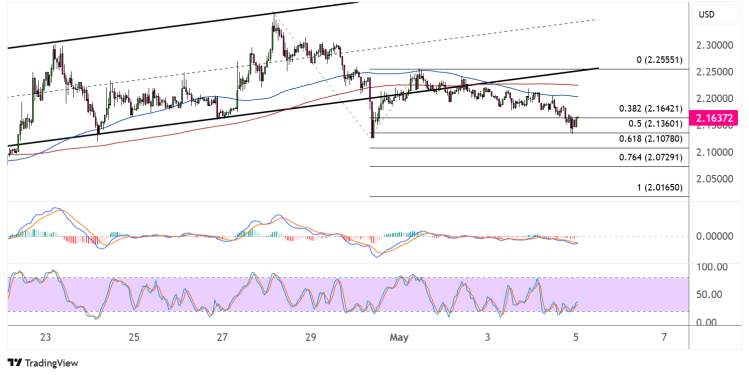Click the USD currency button
This screenshot has height=375, width=749.
point(715,15)
